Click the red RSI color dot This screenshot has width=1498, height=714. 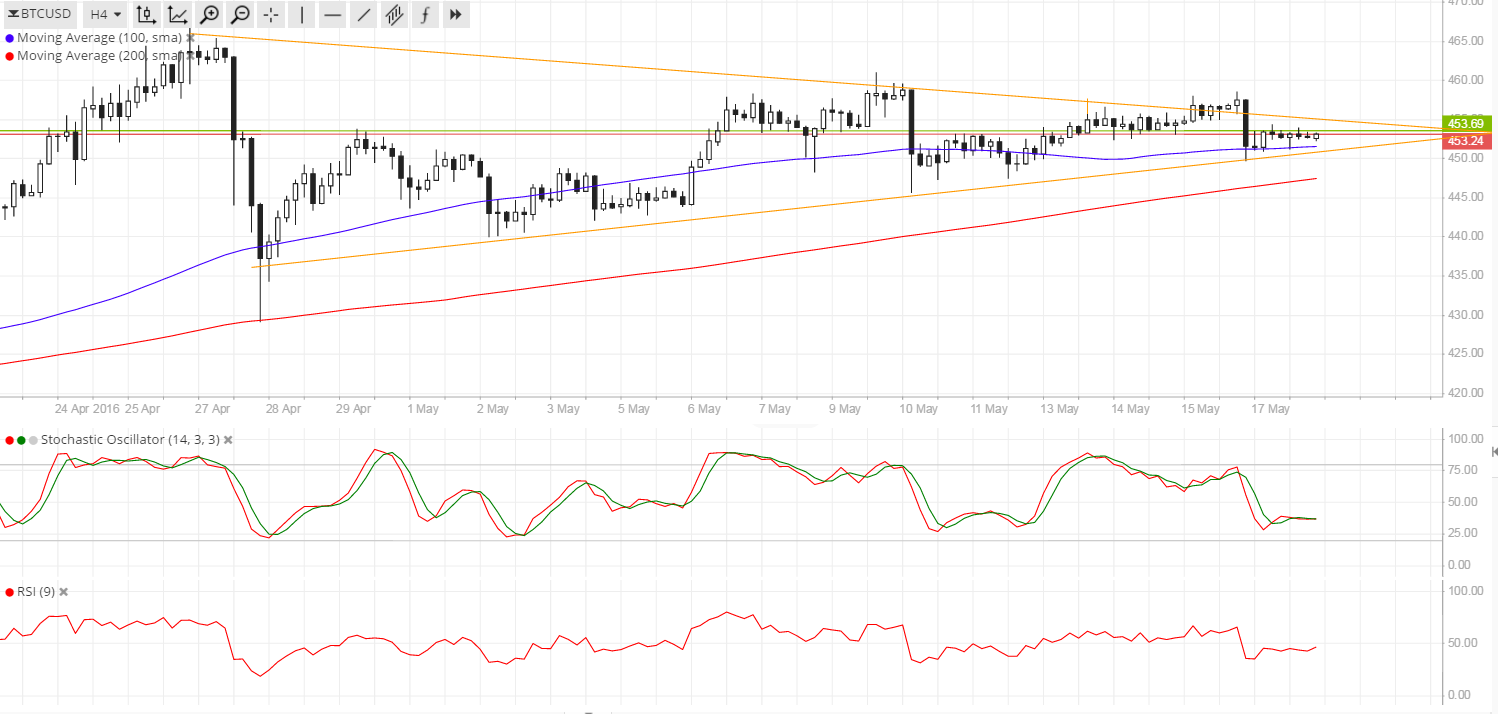10,592
